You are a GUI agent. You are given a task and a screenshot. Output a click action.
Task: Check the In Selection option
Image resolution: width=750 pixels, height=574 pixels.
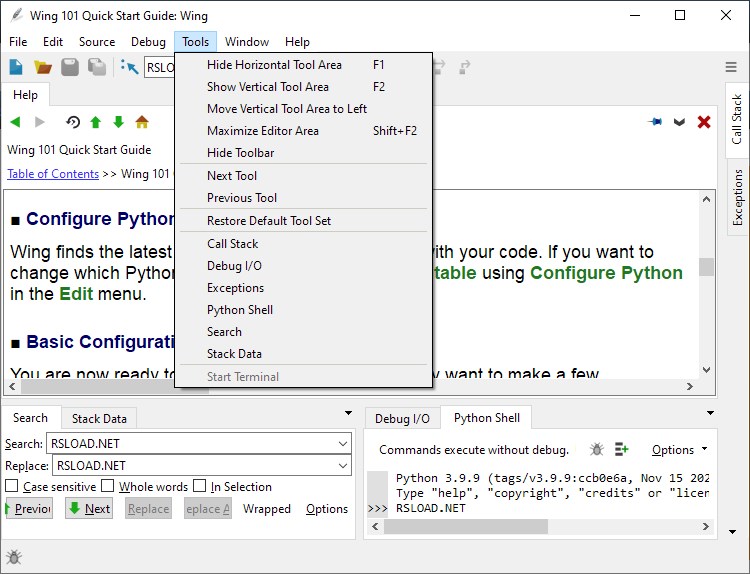pos(200,487)
